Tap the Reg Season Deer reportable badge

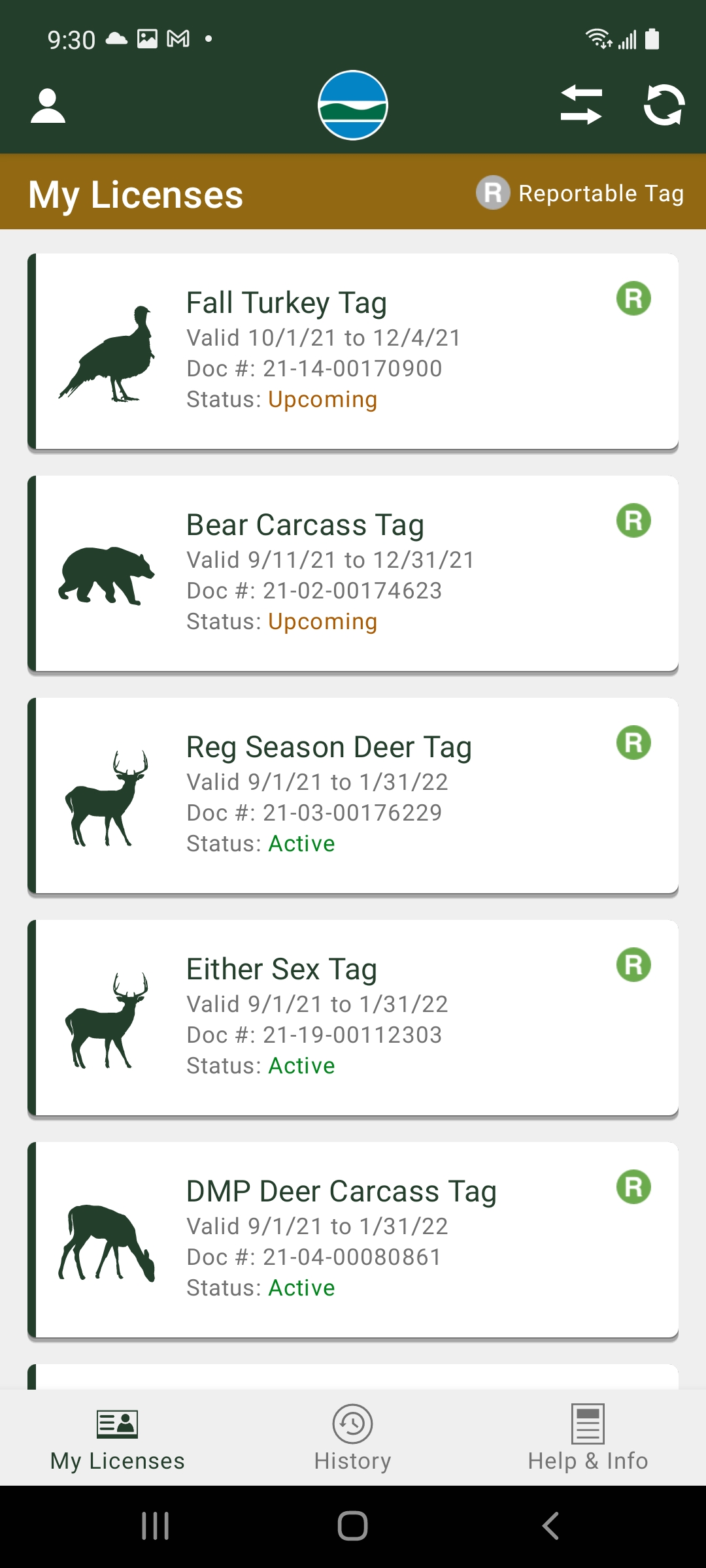pos(633,743)
